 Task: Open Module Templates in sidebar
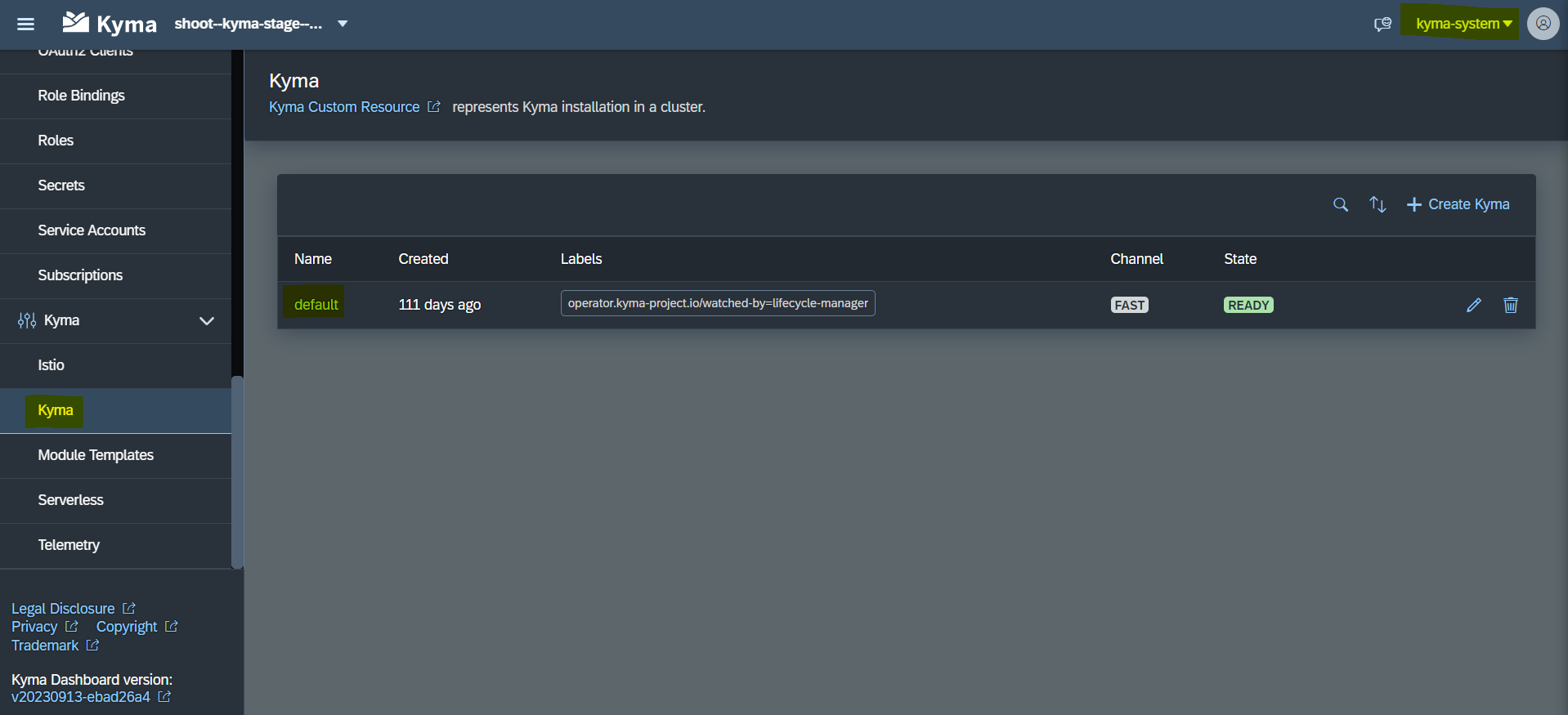pos(115,456)
